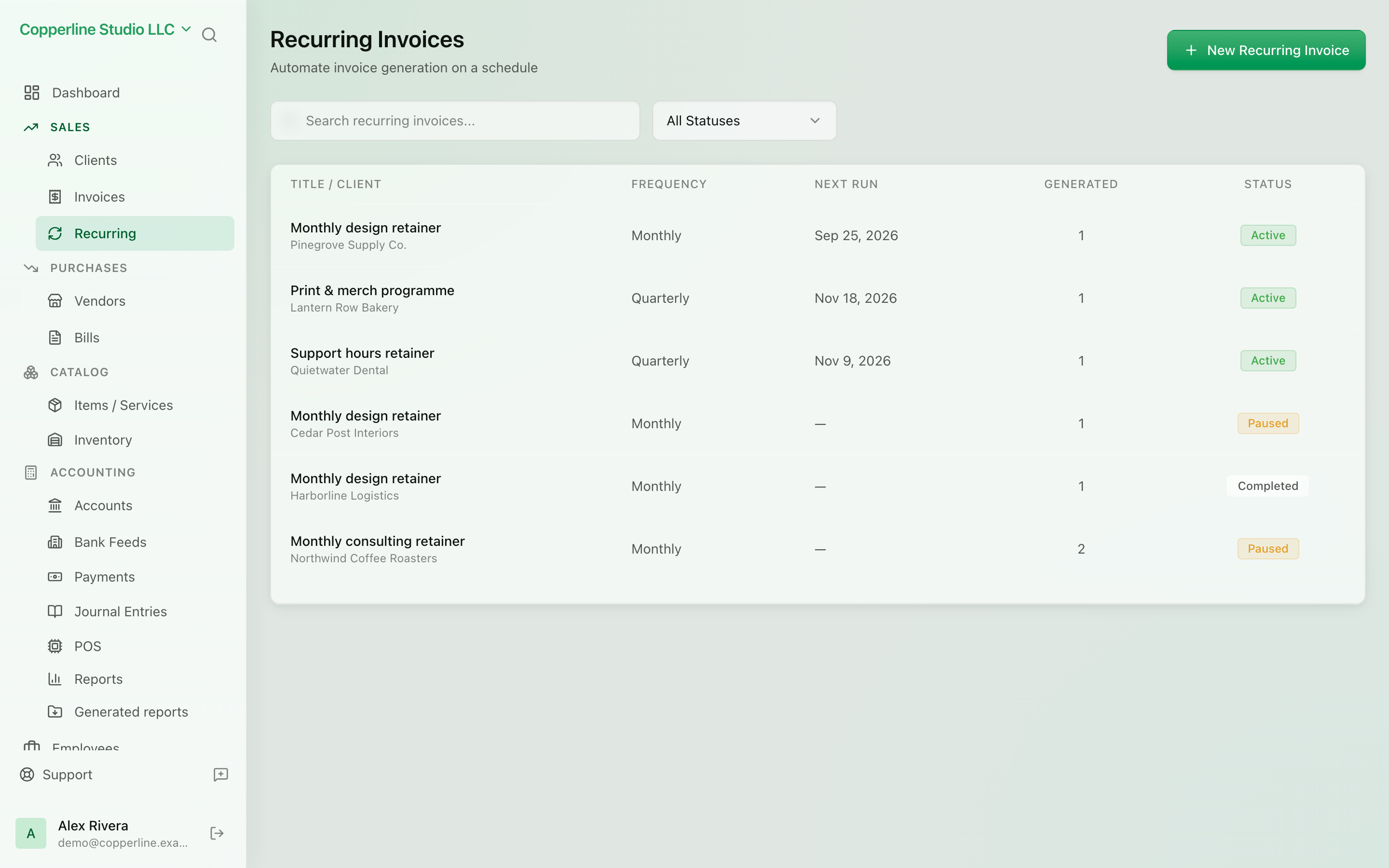This screenshot has width=1389, height=868.
Task: Click the Inventory warehouse icon
Action: coord(55,440)
